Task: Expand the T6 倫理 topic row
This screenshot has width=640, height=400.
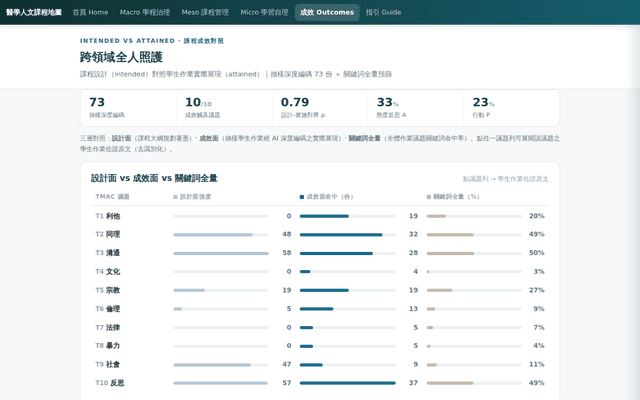Action: (x=320, y=309)
